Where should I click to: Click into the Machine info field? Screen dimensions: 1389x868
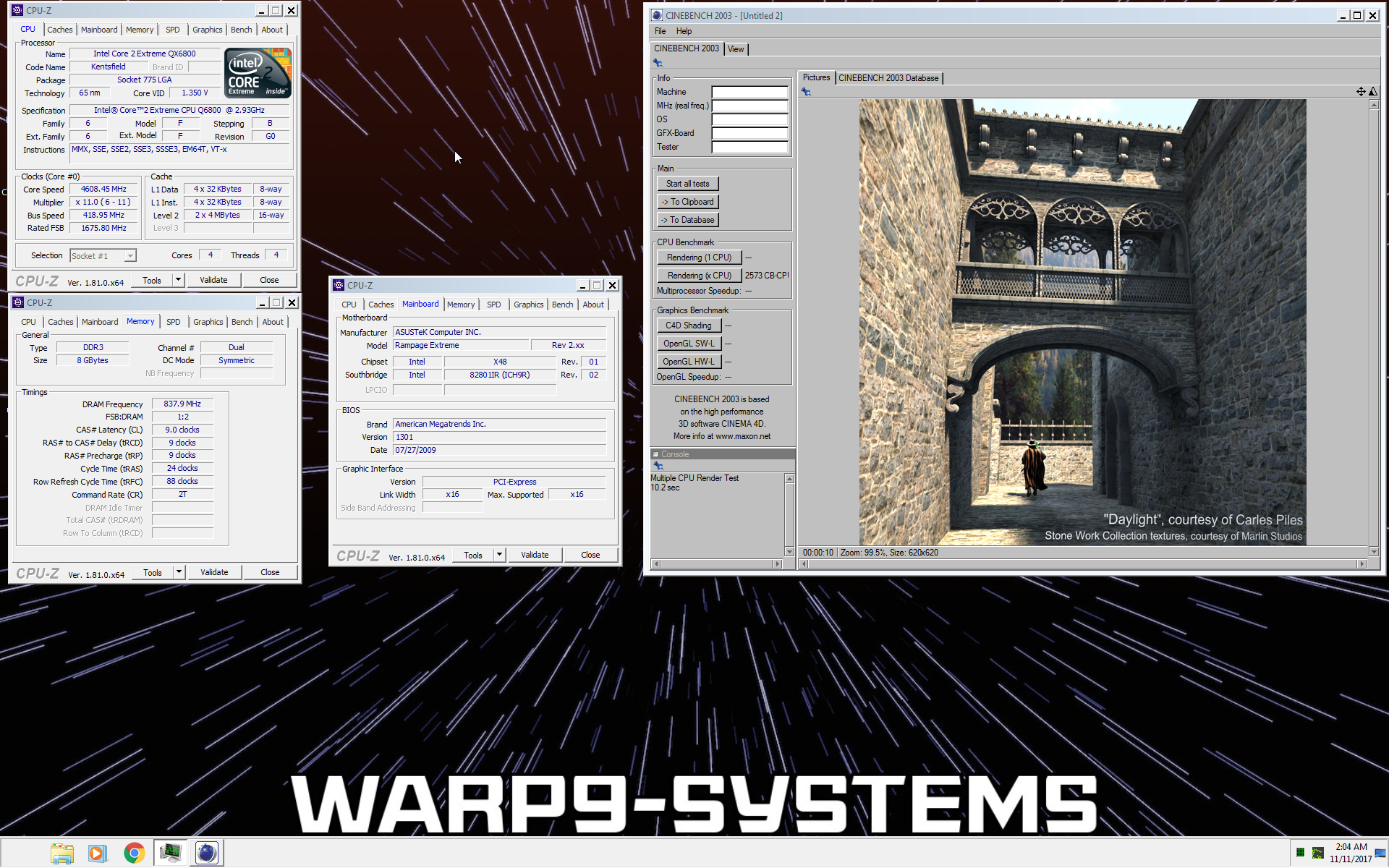pyautogui.click(x=749, y=92)
